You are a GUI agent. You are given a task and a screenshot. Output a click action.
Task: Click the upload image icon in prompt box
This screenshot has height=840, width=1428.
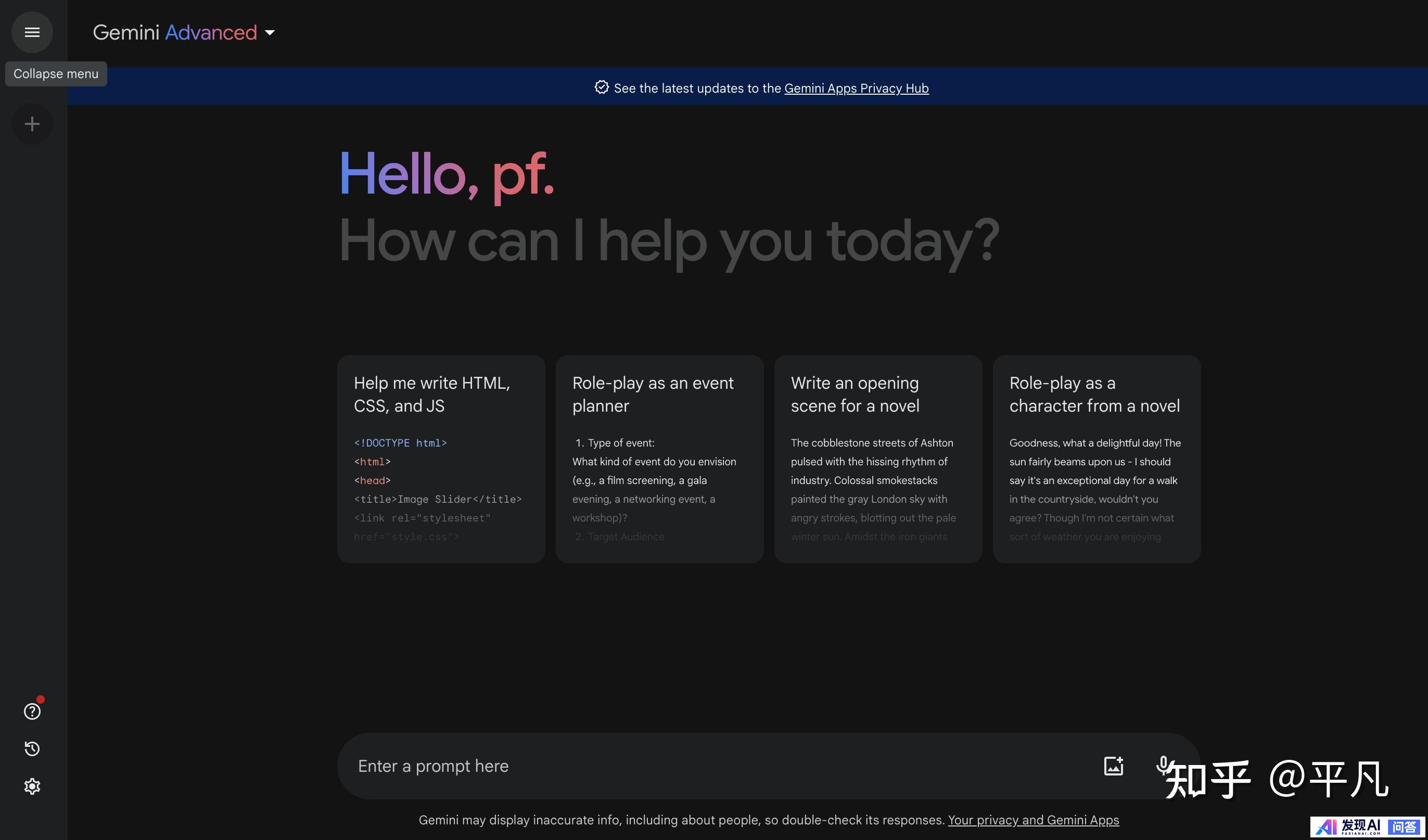[1114, 766]
